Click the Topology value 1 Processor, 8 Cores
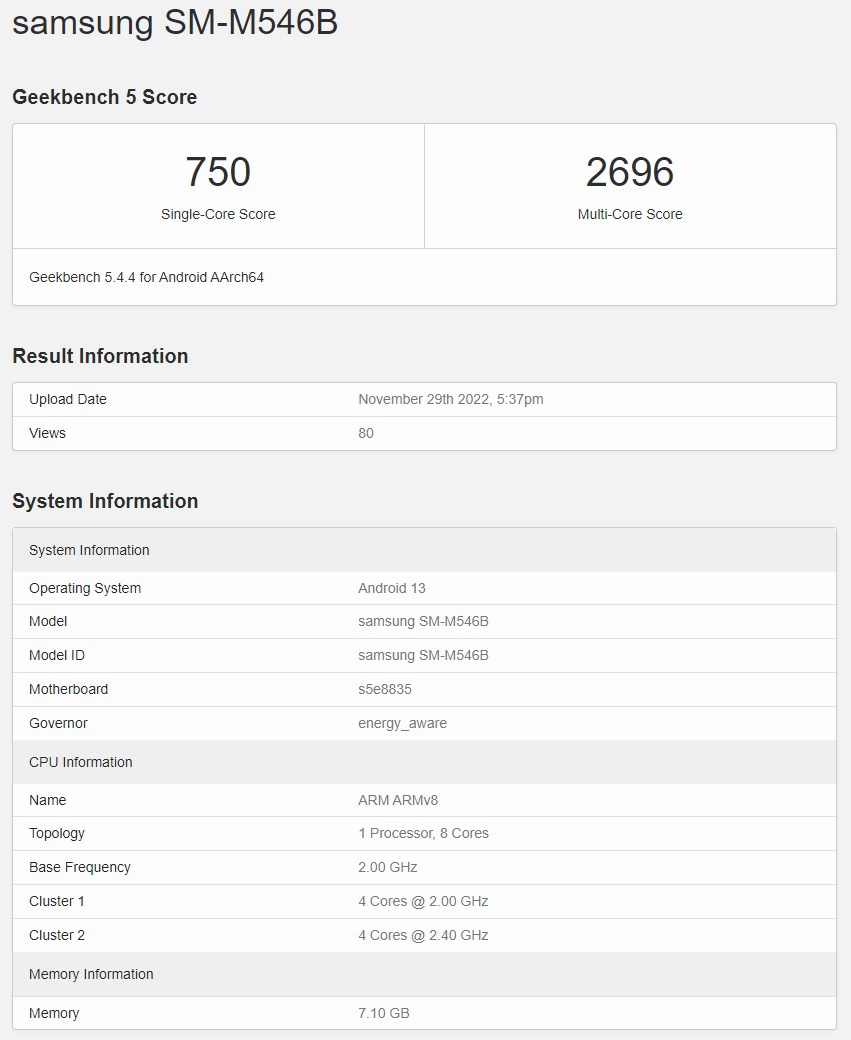851x1040 pixels. 423,833
